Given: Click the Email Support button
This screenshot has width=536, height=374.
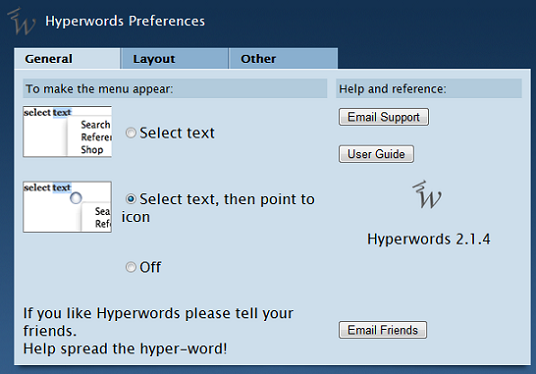Looking at the screenshot, I should point(384,117).
